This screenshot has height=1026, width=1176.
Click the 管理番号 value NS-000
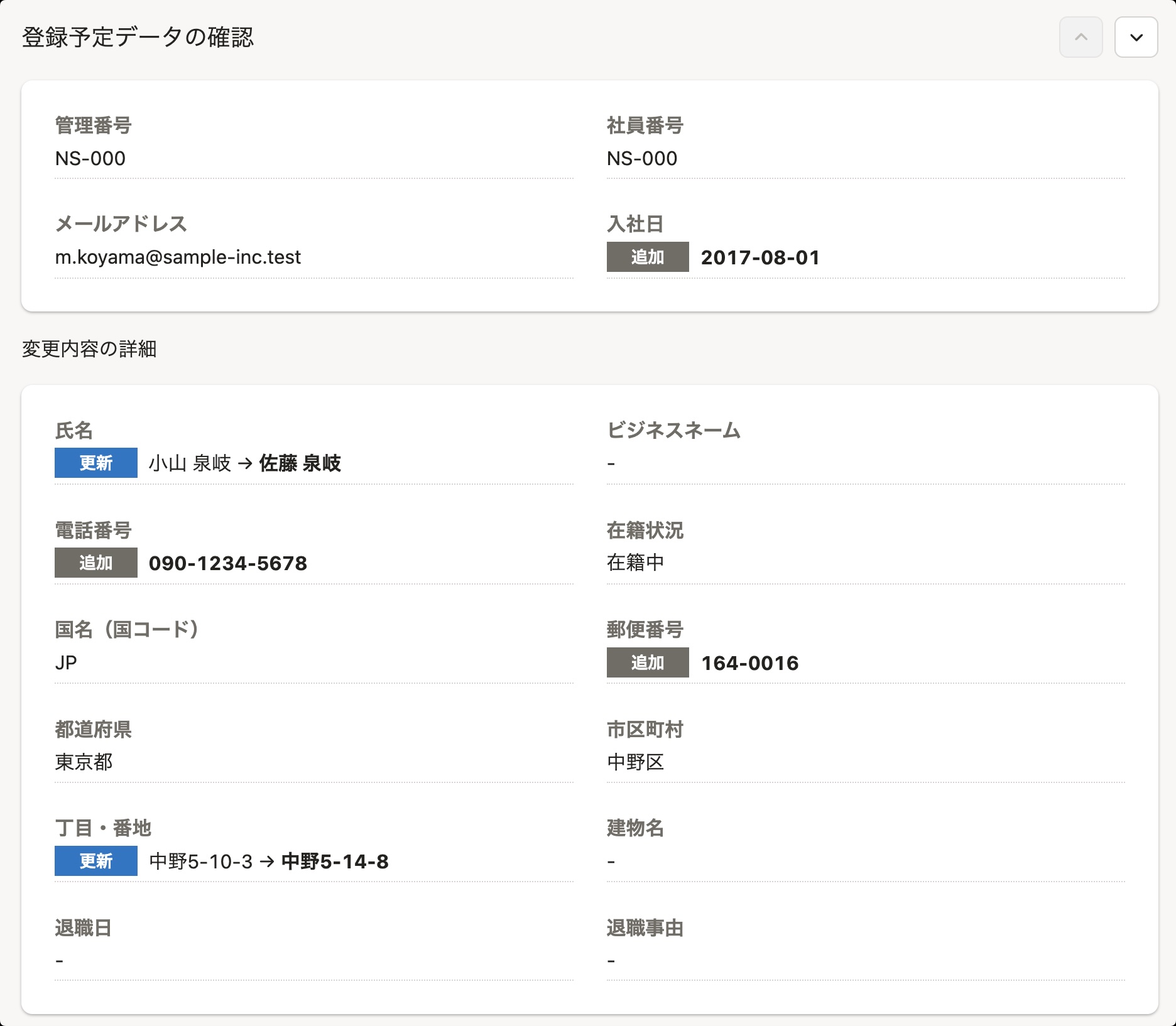[90, 158]
